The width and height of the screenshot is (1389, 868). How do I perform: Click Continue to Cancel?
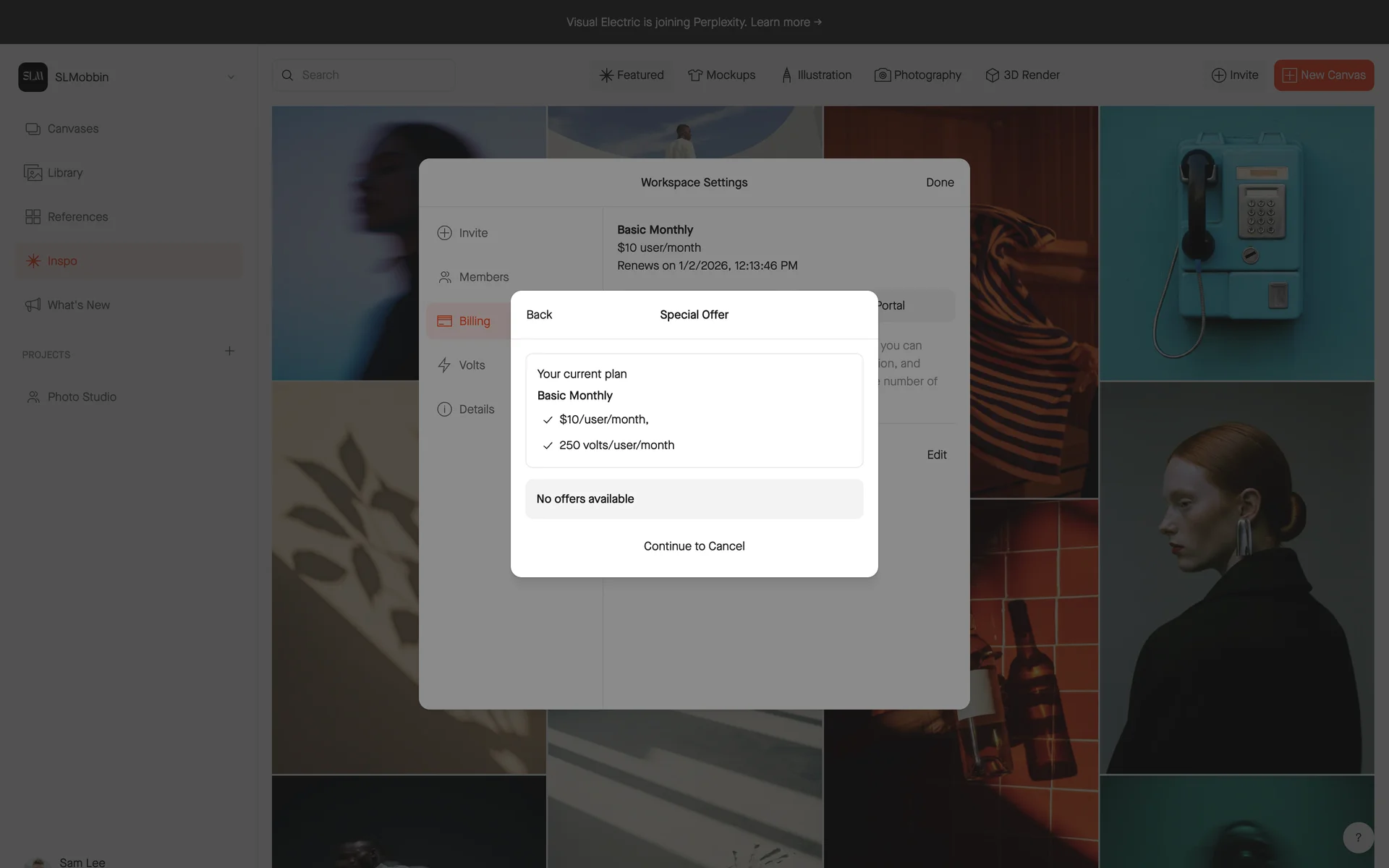point(694,546)
